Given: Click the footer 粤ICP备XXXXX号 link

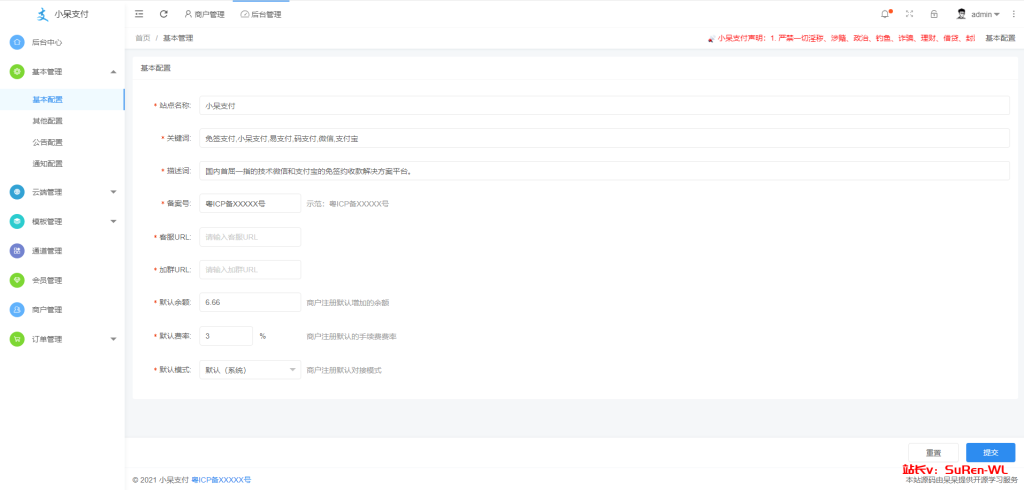Looking at the screenshot, I should [221, 480].
